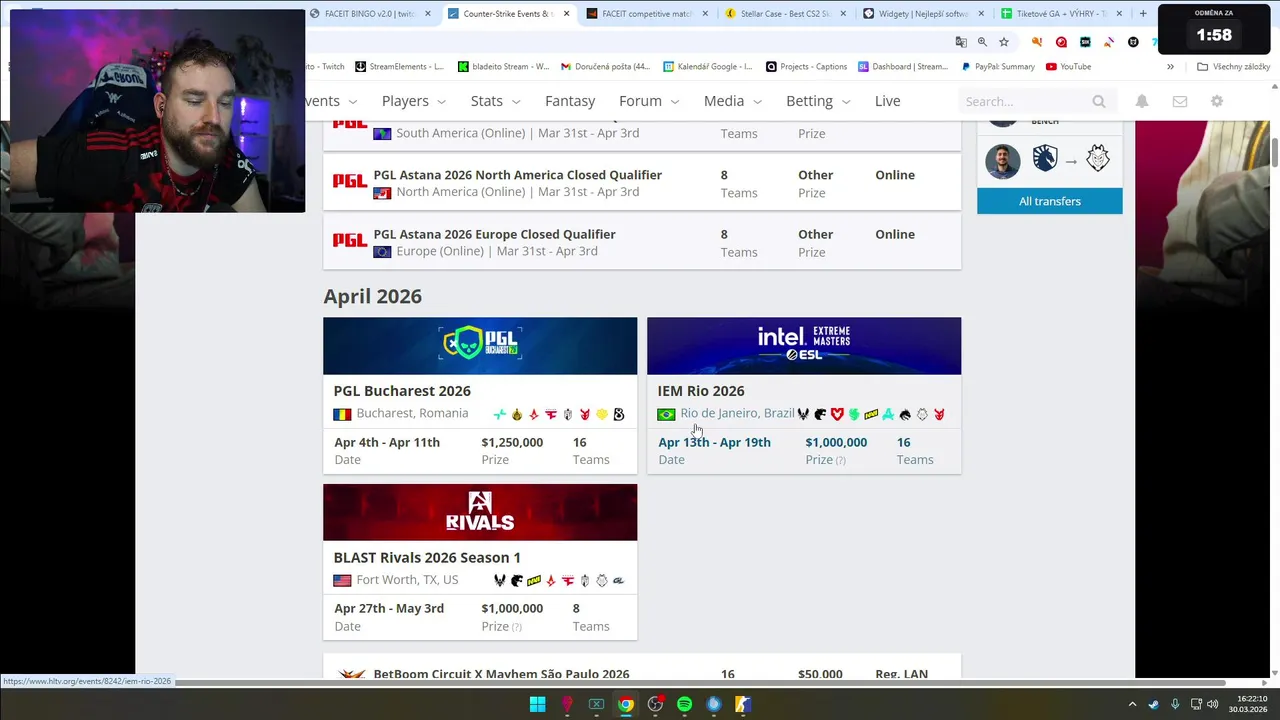
Task: Show more bookmarks with the chevron
Action: coord(1170,67)
